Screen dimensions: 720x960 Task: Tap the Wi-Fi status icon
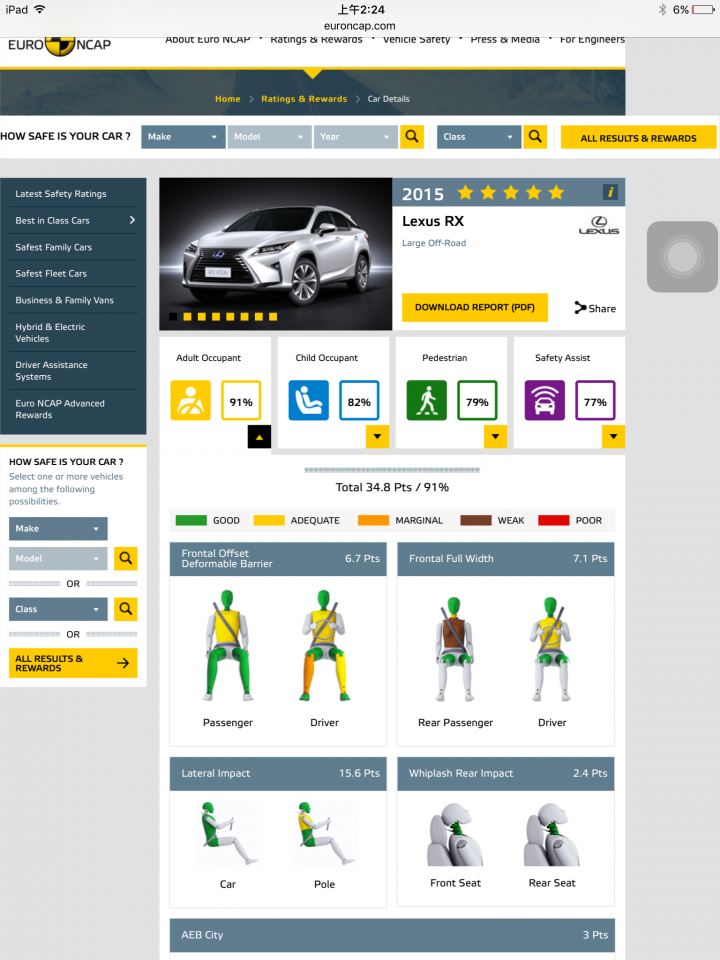[40, 9]
